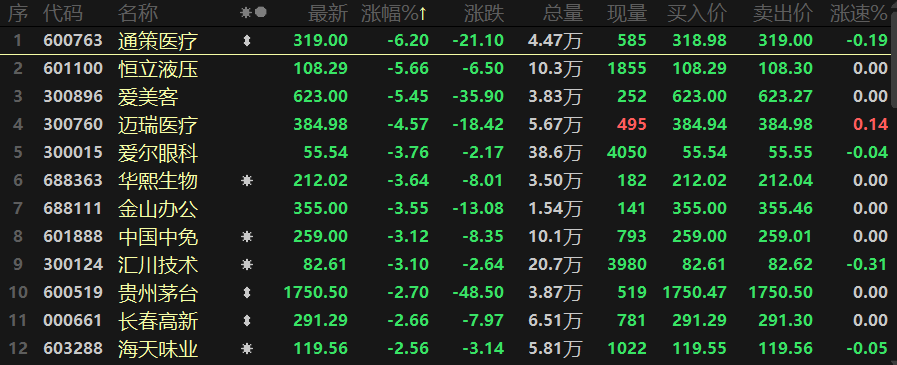Click the star marker icon beside 中国中免
Screen dimensions: 897x365
coord(247,236)
